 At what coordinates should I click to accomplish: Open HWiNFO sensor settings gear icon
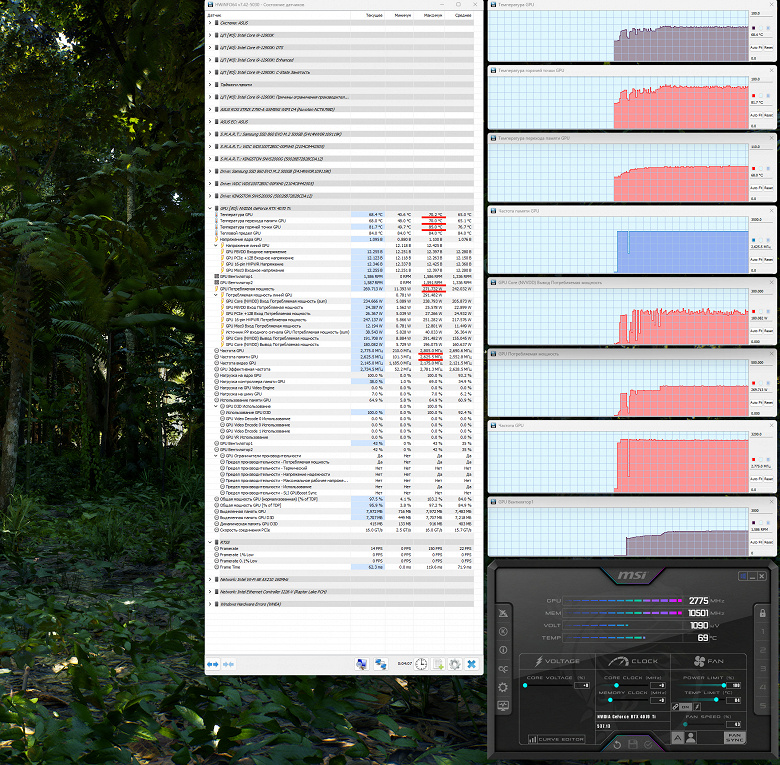[455, 664]
